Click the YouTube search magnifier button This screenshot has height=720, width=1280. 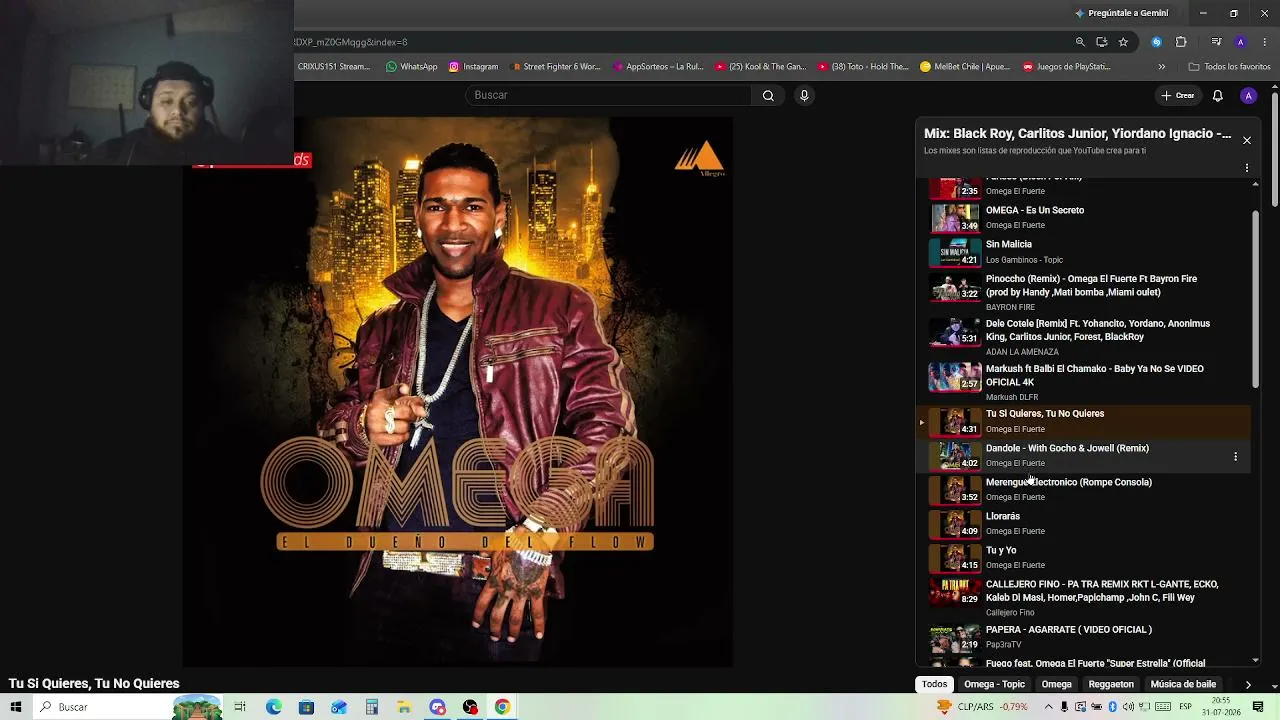[768, 96]
